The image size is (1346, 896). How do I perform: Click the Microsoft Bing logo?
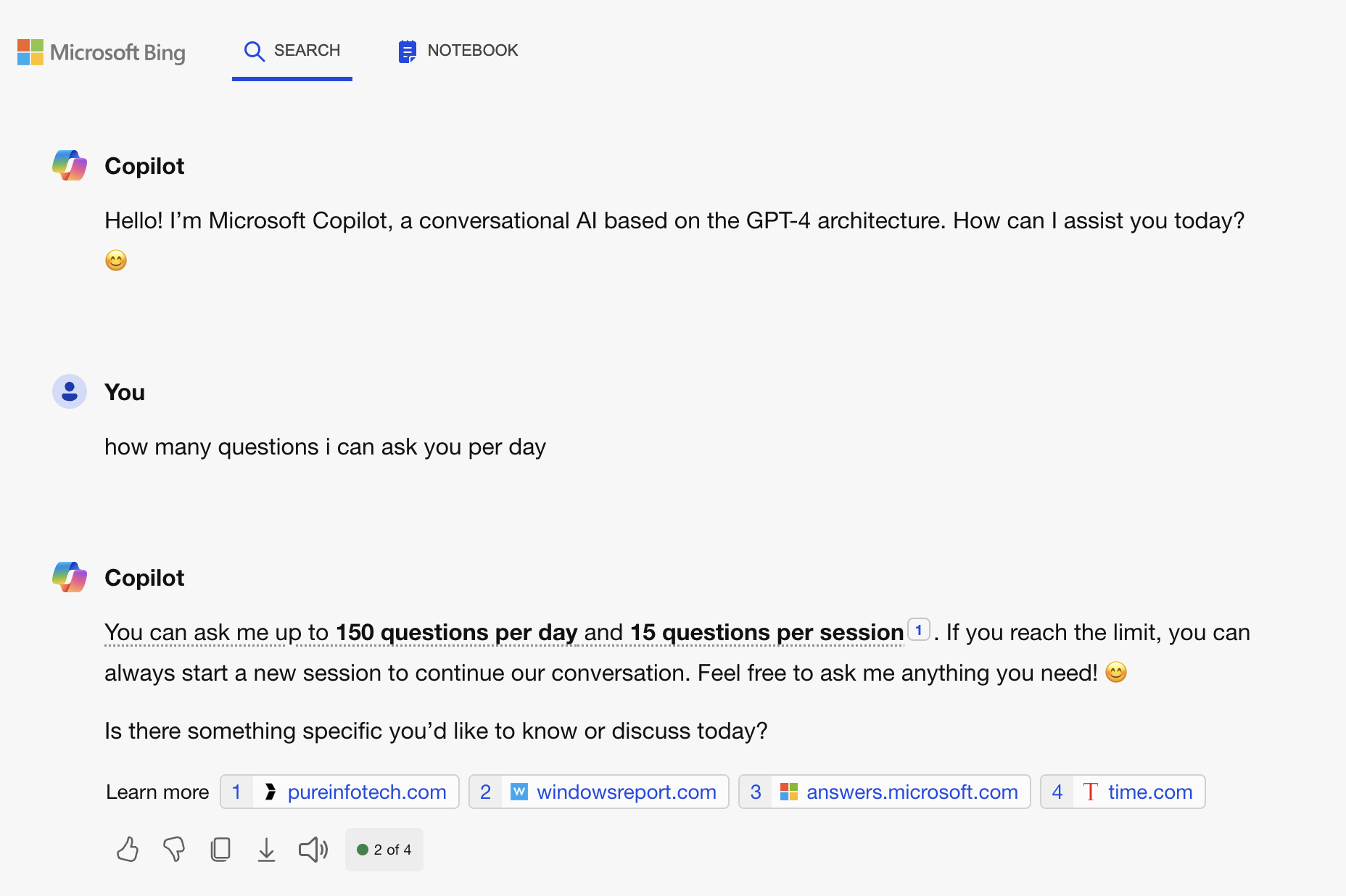100,52
